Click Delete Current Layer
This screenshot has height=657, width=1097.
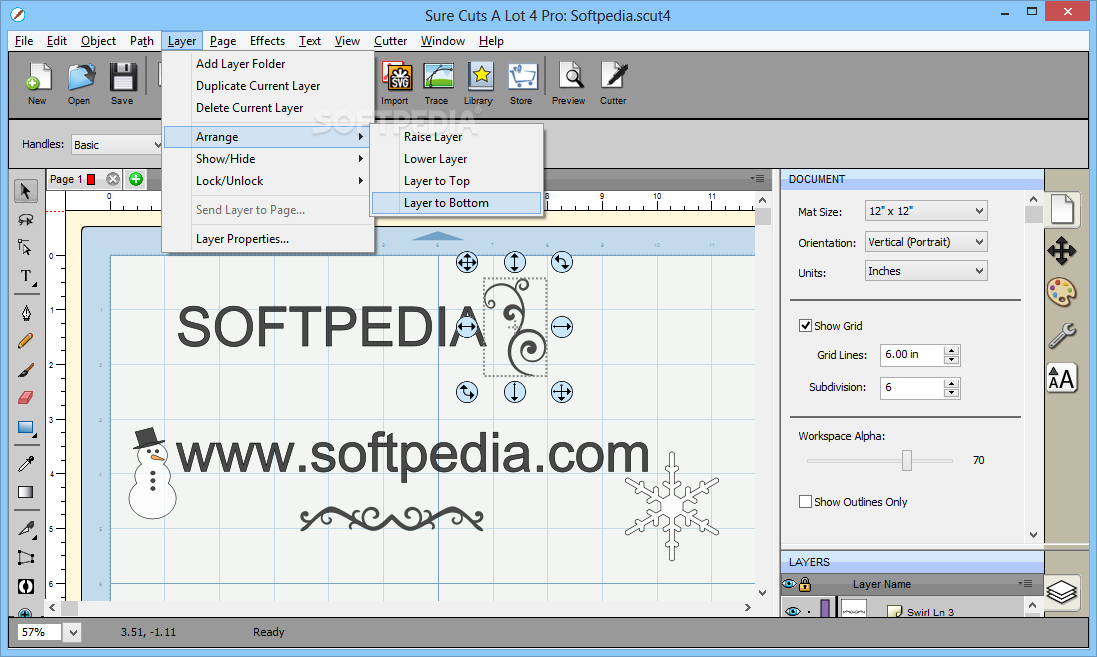click(267, 108)
